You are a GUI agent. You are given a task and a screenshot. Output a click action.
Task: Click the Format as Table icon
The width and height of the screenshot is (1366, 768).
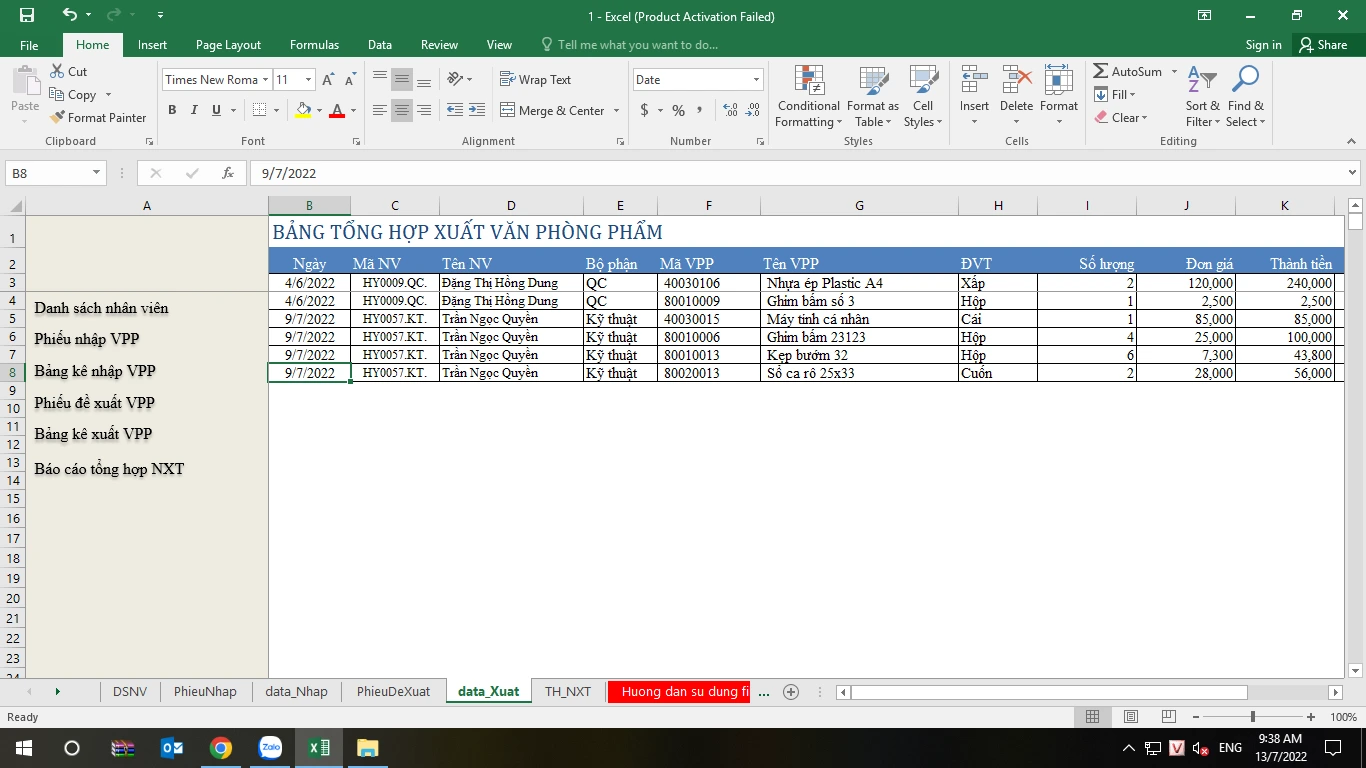(x=873, y=96)
